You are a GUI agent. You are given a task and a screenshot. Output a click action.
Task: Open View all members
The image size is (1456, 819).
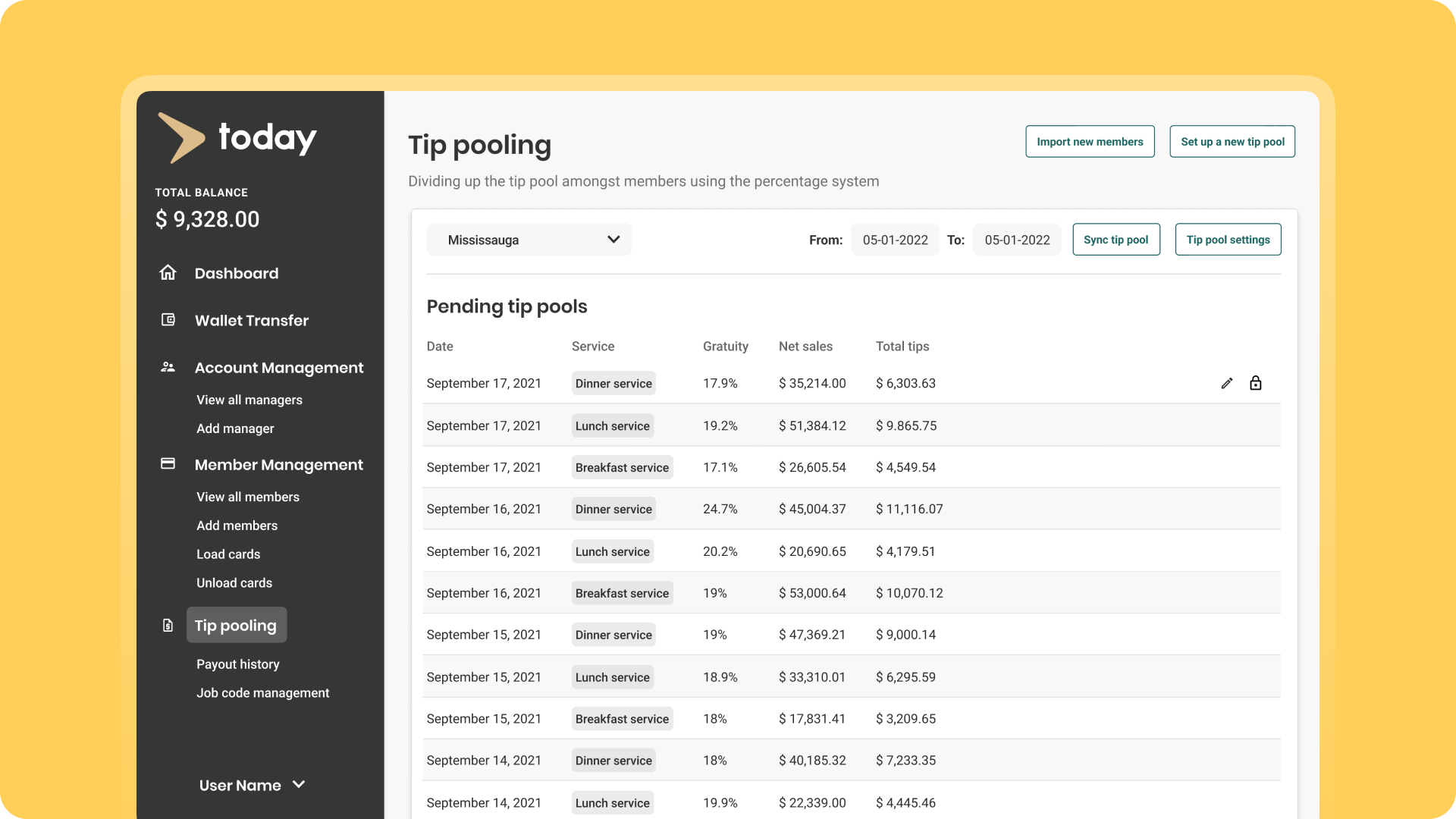247,497
